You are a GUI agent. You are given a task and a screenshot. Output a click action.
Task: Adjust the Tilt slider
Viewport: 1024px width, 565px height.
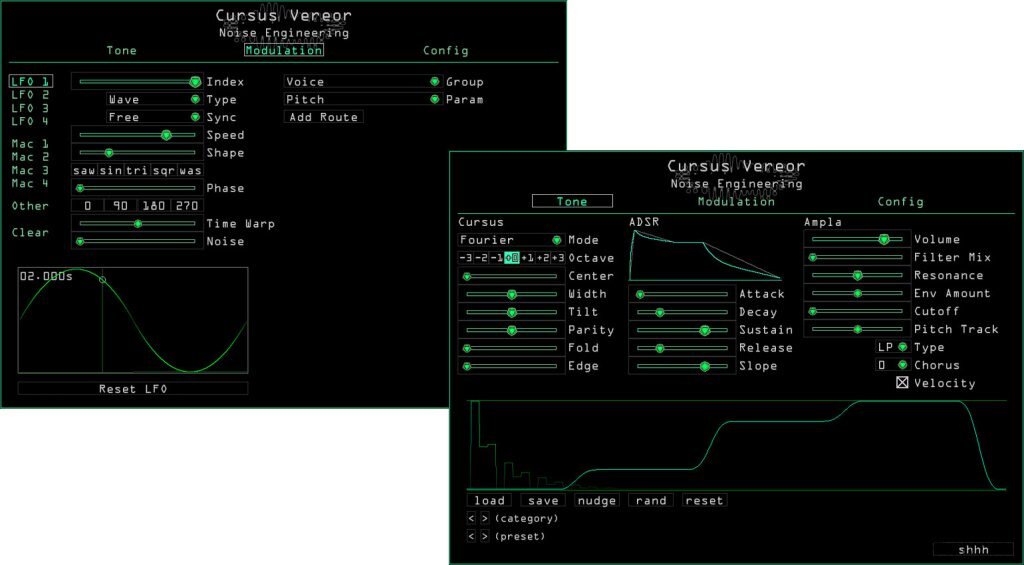point(511,312)
